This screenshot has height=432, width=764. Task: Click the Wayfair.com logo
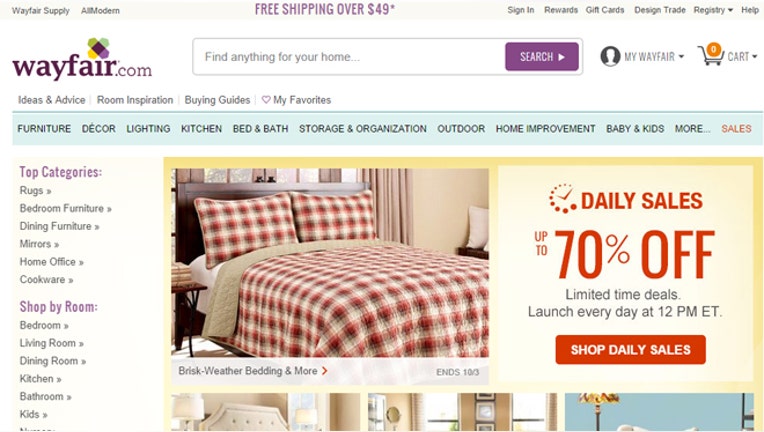pos(82,59)
